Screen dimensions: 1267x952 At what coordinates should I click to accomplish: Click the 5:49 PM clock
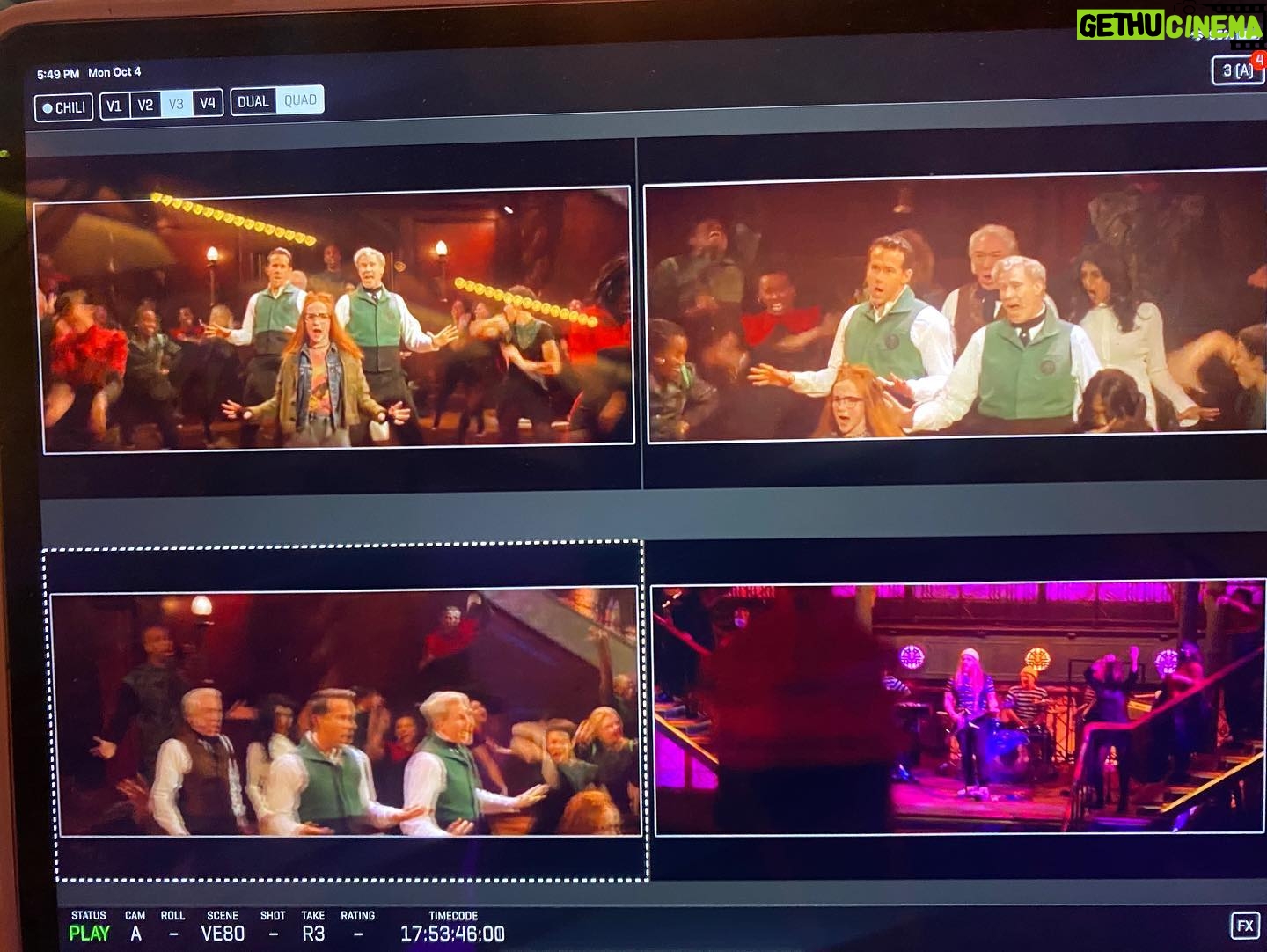pyautogui.click(x=58, y=74)
